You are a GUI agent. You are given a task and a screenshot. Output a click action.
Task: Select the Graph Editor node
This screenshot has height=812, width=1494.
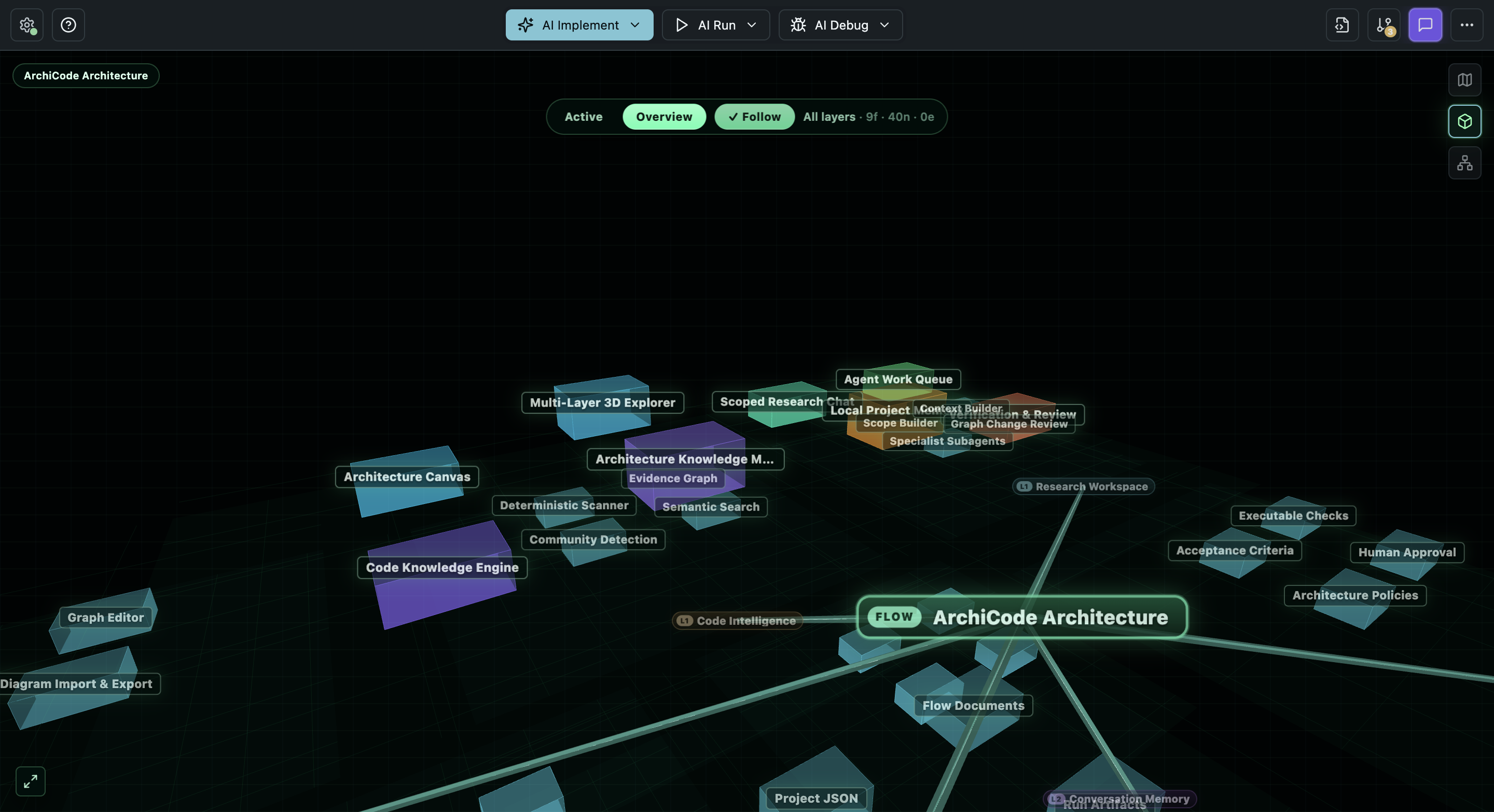tap(105, 618)
